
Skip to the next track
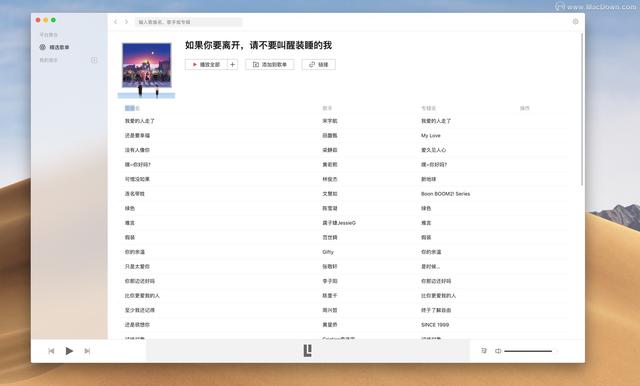pyautogui.click(x=87, y=351)
